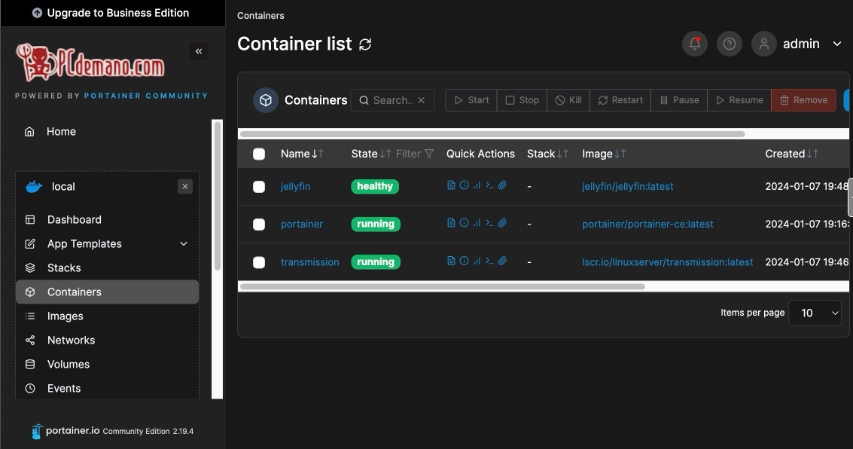Open the admin user dropdown chevron
This screenshot has height=449, width=853.
click(837, 44)
